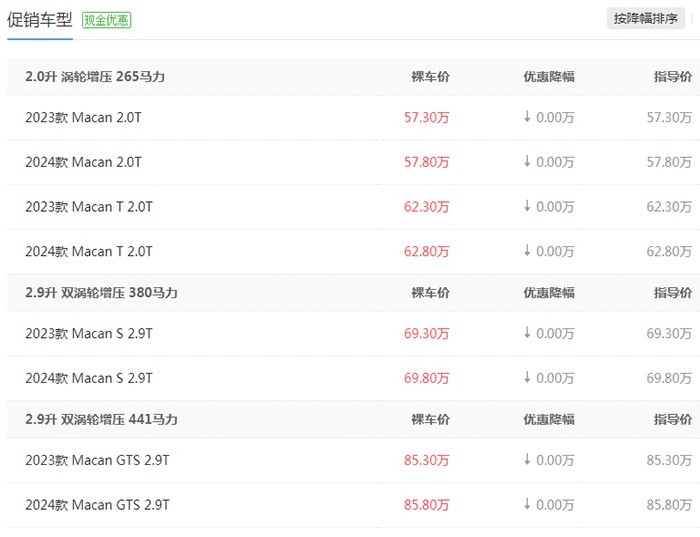Image resolution: width=700 pixels, height=537 pixels.
Task: Click the down arrow in 2023款 Macan 2.0T row
Action: point(527,117)
